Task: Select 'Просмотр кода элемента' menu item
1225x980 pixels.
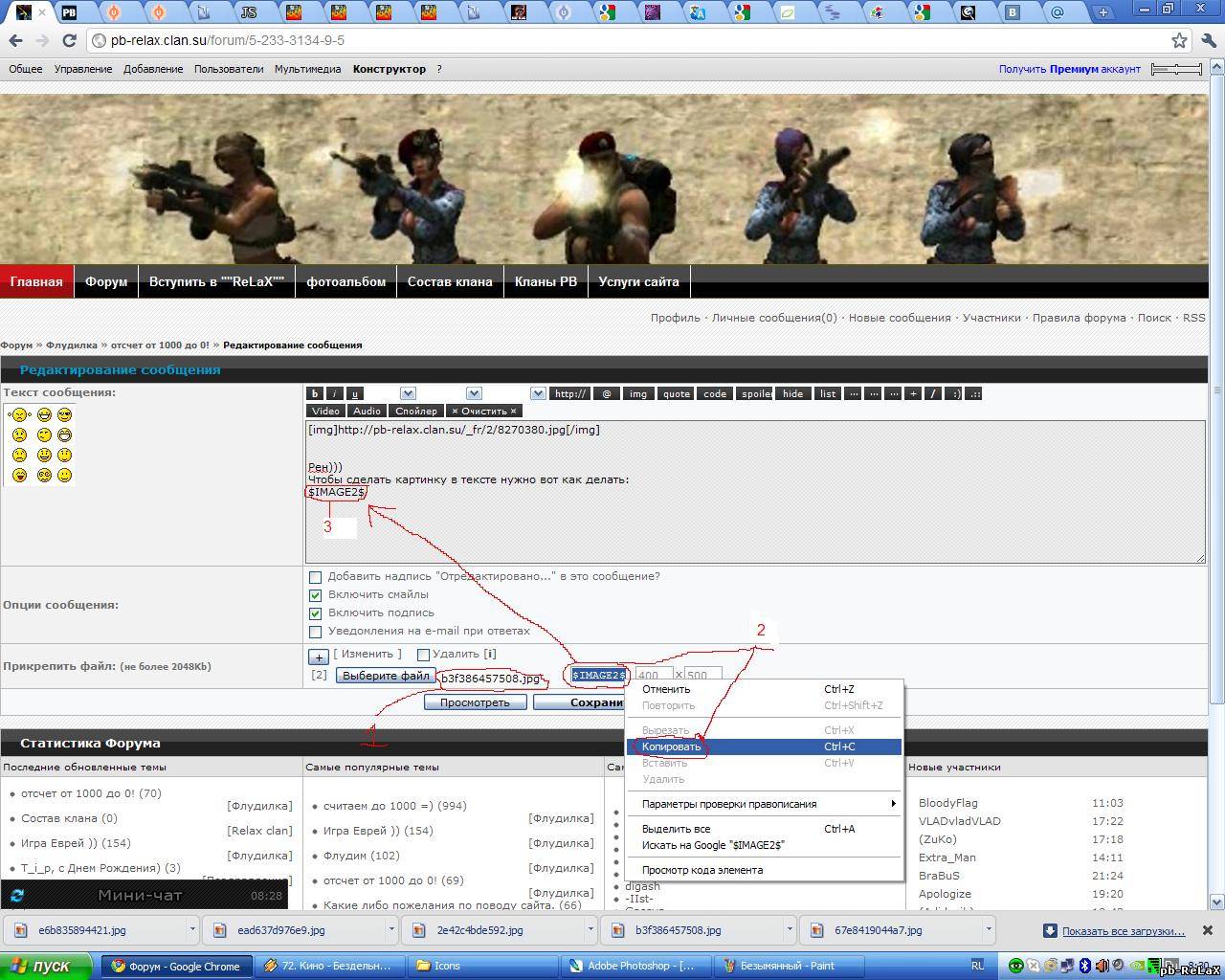Action: [x=764, y=870]
